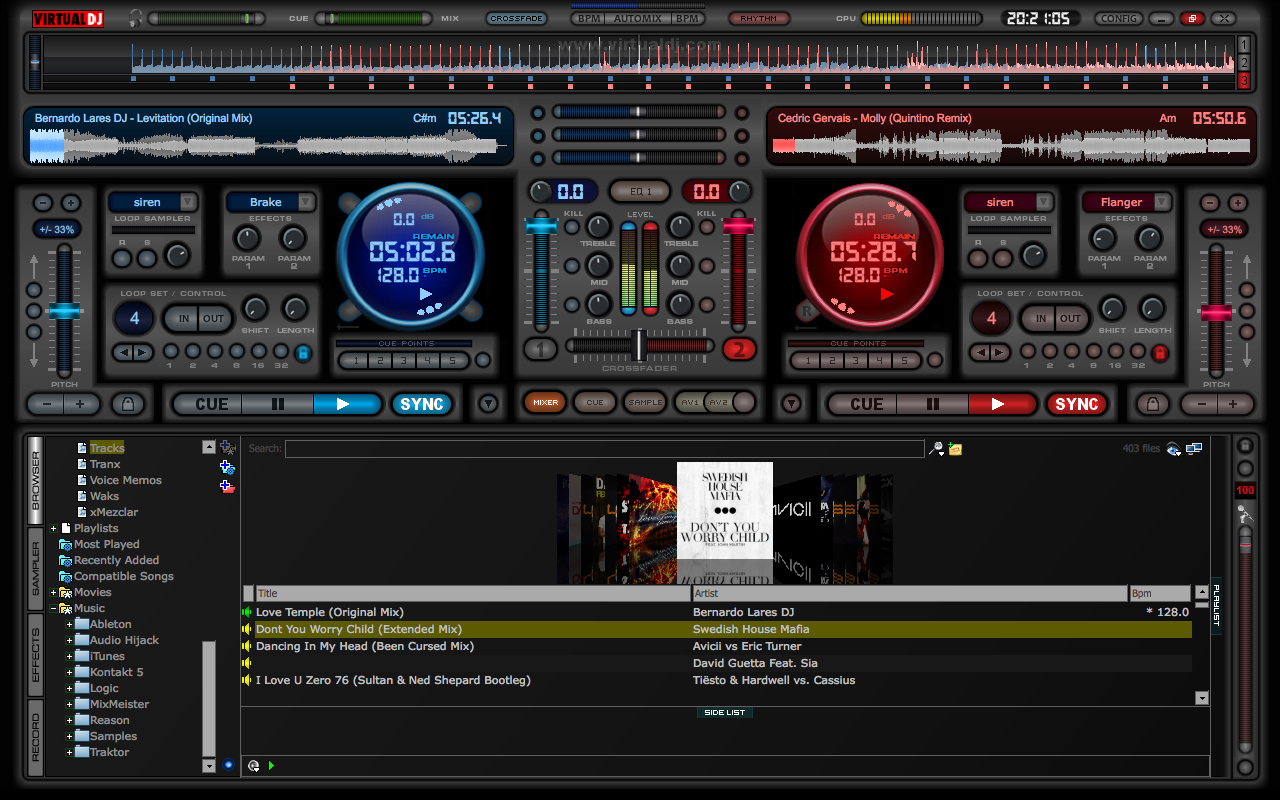The image size is (1280, 800).
Task: Click the right deck SYNC button
Action: tap(1077, 404)
